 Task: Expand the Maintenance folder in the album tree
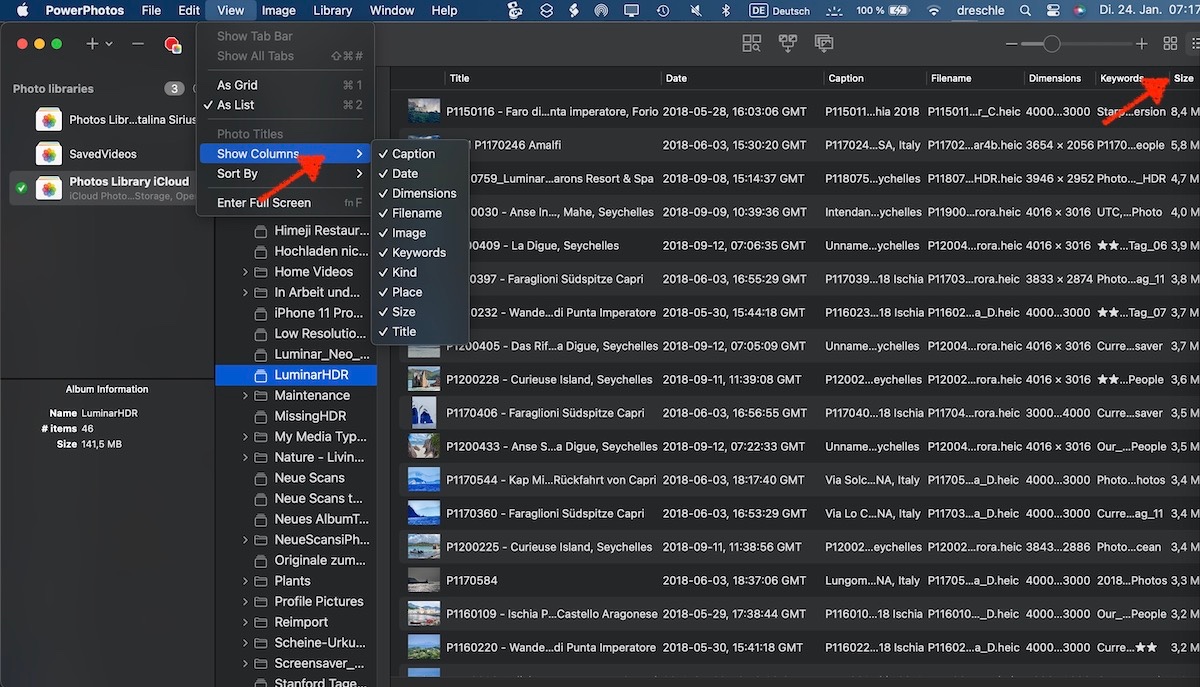(x=245, y=396)
